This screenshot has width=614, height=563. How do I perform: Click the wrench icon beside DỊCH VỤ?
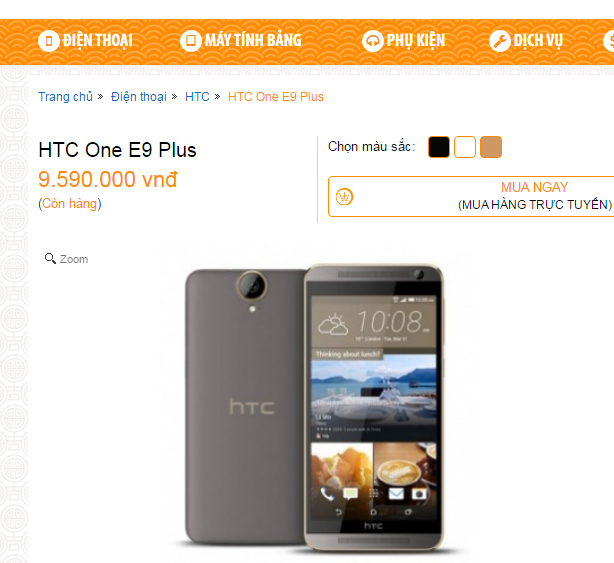coord(500,41)
